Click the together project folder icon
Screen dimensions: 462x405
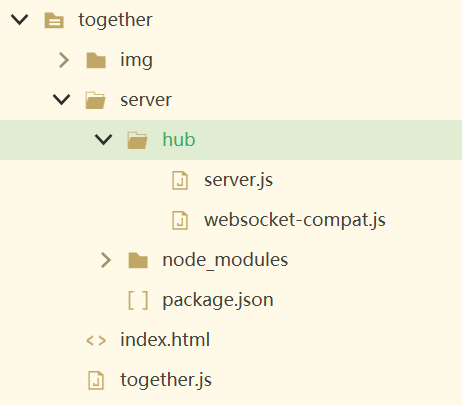[x=54, y=20]
